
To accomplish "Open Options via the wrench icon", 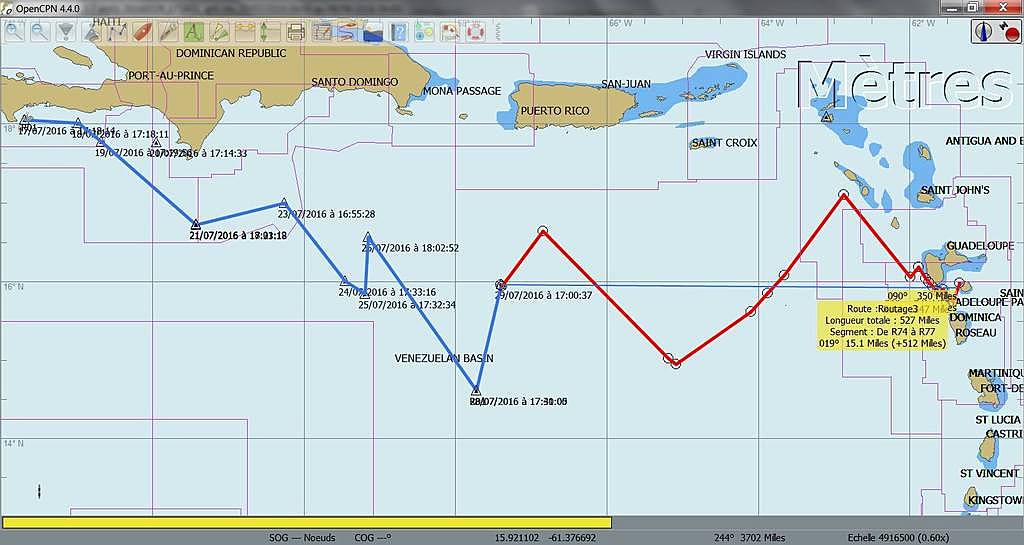I will click(168, 31).
